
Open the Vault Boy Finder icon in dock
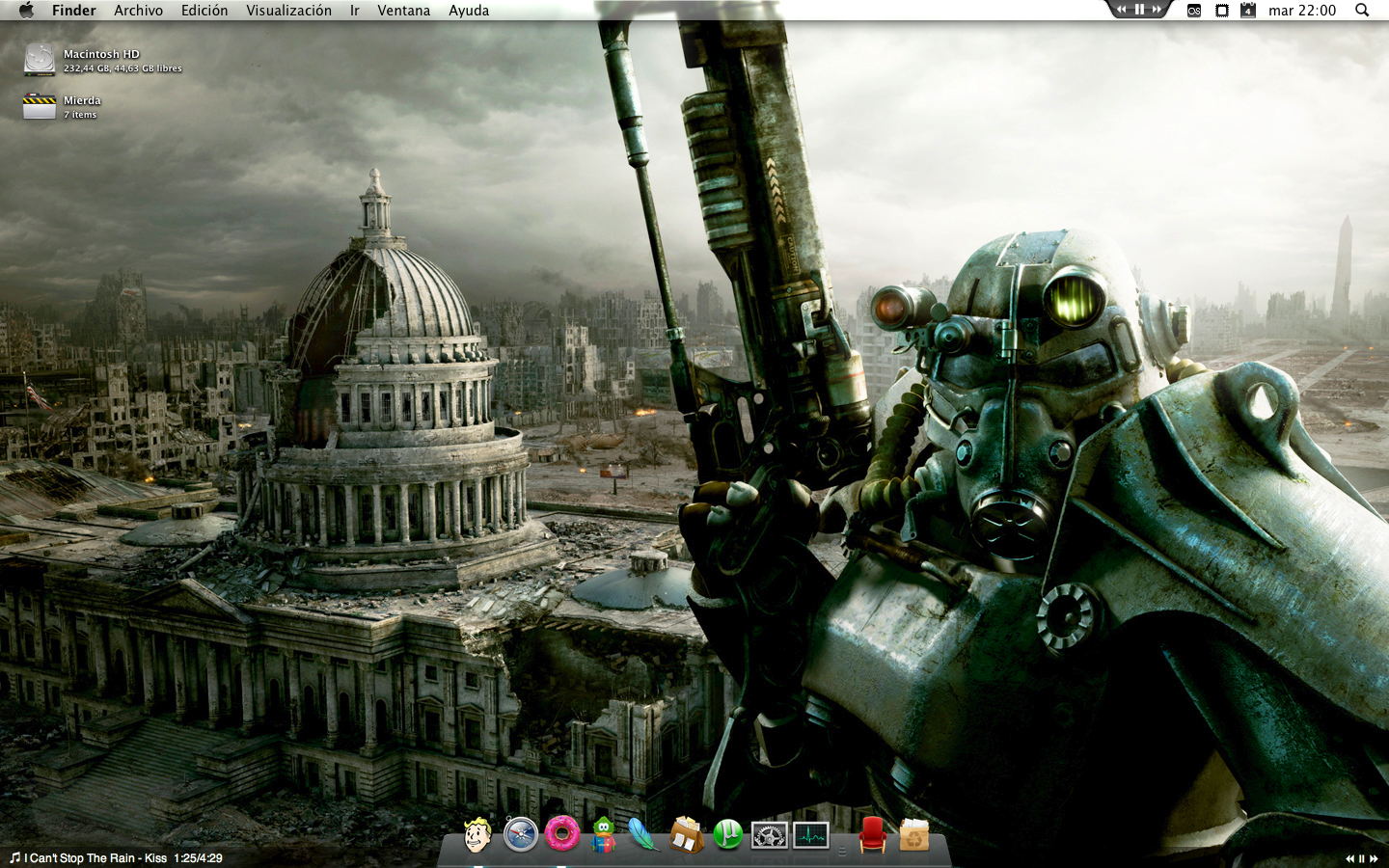tap(477, 834)
